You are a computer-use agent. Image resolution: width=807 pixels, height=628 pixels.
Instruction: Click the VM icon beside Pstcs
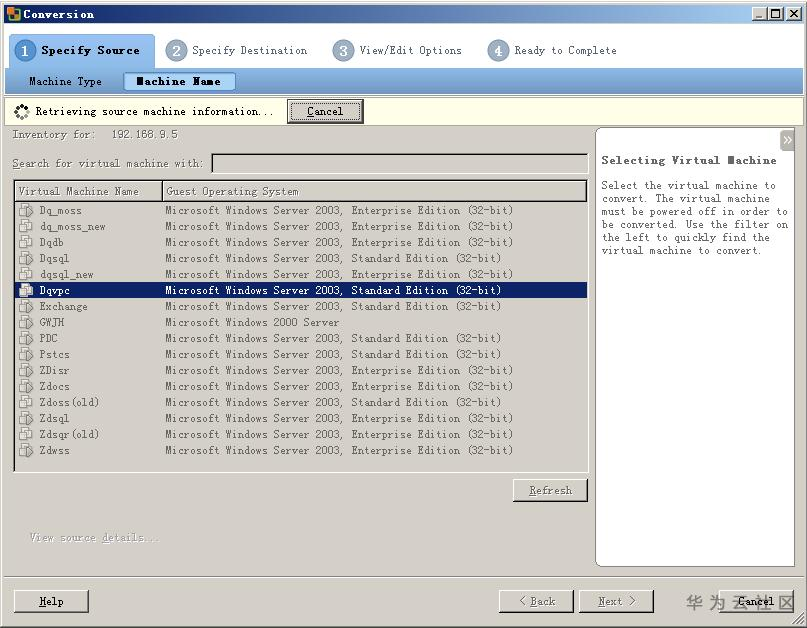click(x=26, y=354)
